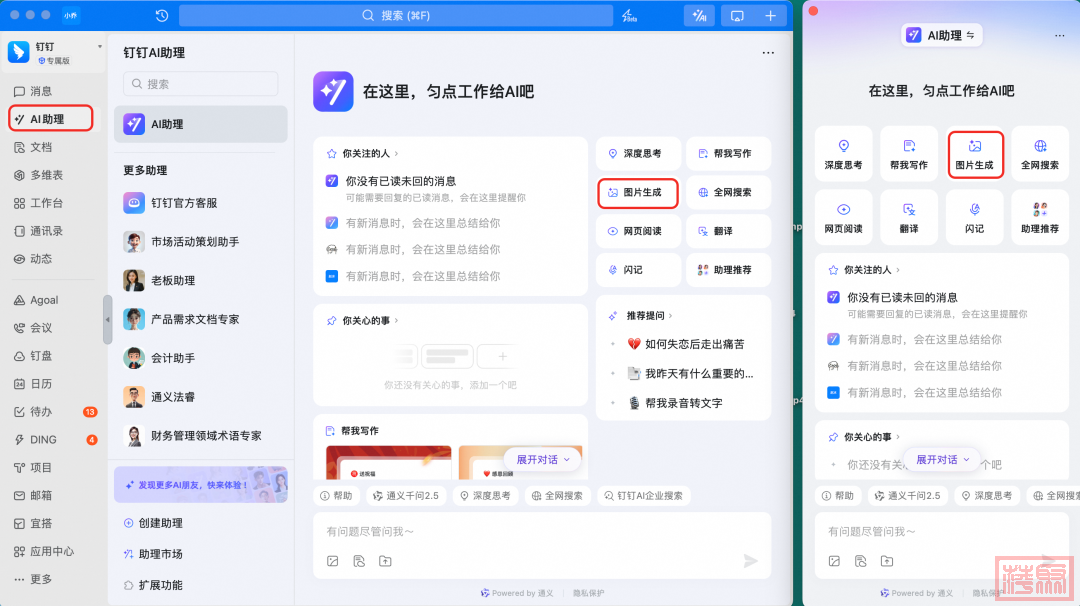Screen dimensions: 1080x606
Task: Click the top 搜索 (⌘F) bar
Action: coord(396,15)
